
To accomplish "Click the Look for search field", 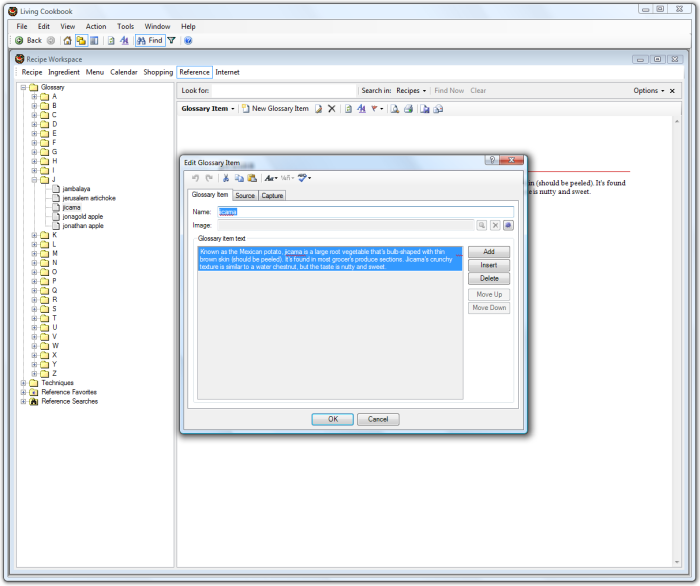I will point(284,91).
